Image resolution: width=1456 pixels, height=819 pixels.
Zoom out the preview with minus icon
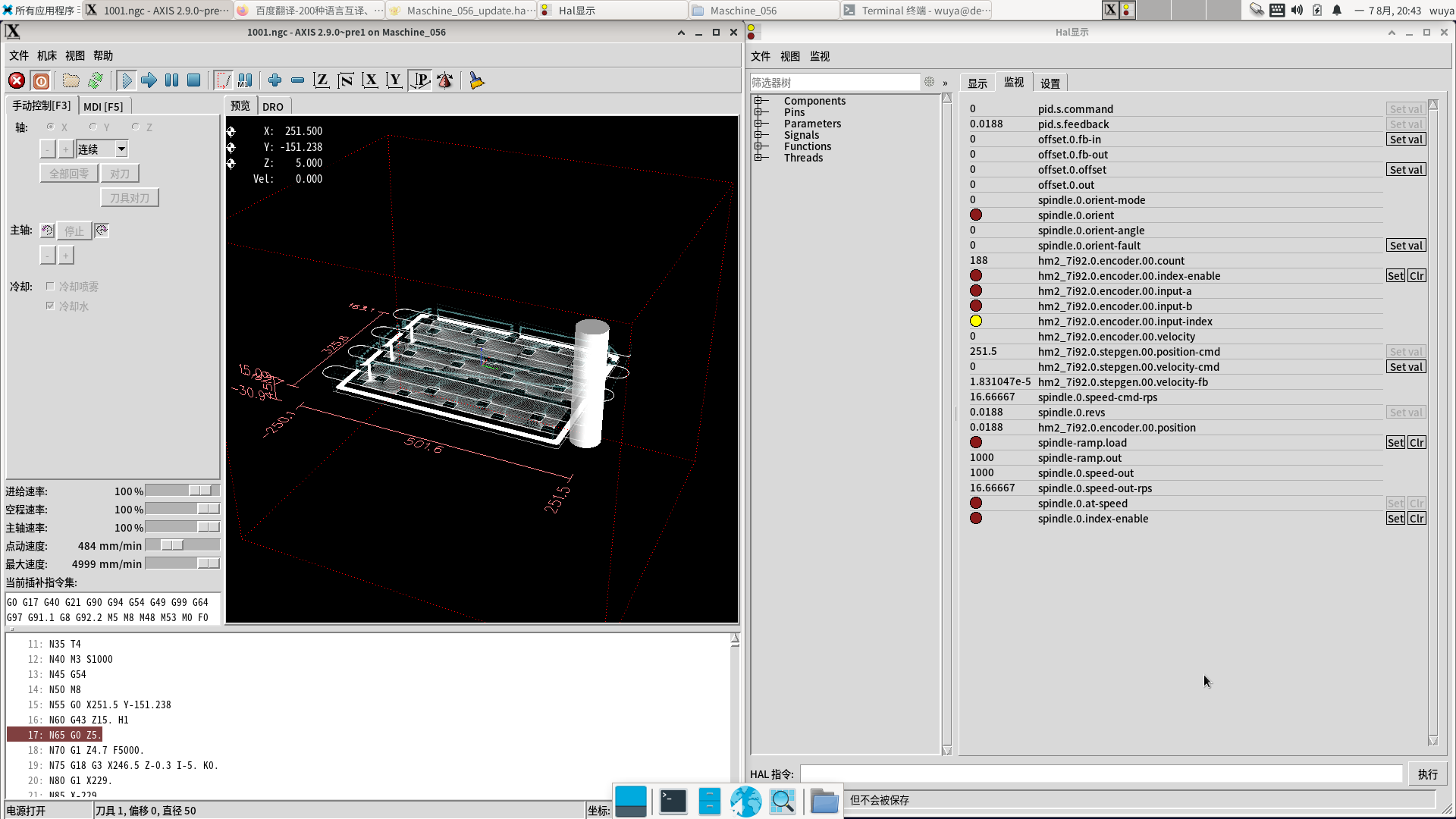click(298, 80)
